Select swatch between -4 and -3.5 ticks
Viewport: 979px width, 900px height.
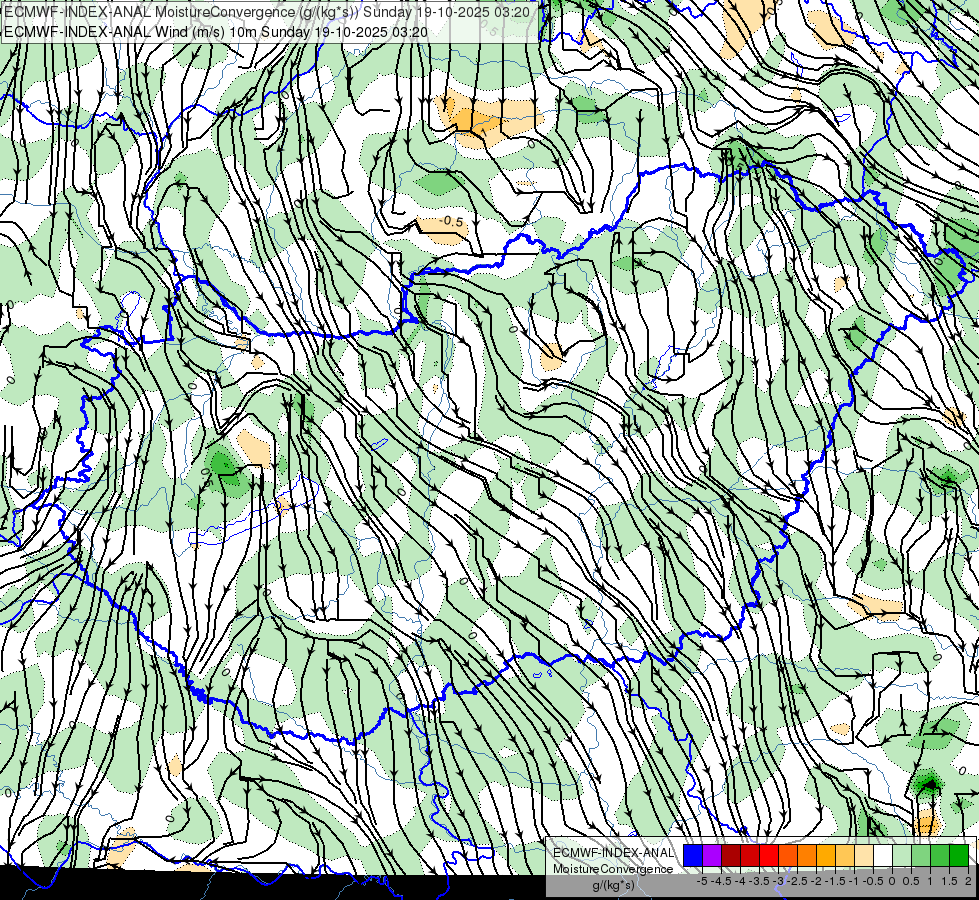tap(750, 855)
